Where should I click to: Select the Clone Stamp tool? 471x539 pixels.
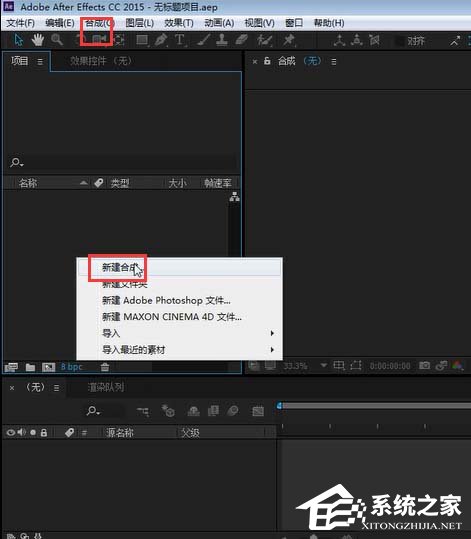pyautogui.click(x=222, y=40)
